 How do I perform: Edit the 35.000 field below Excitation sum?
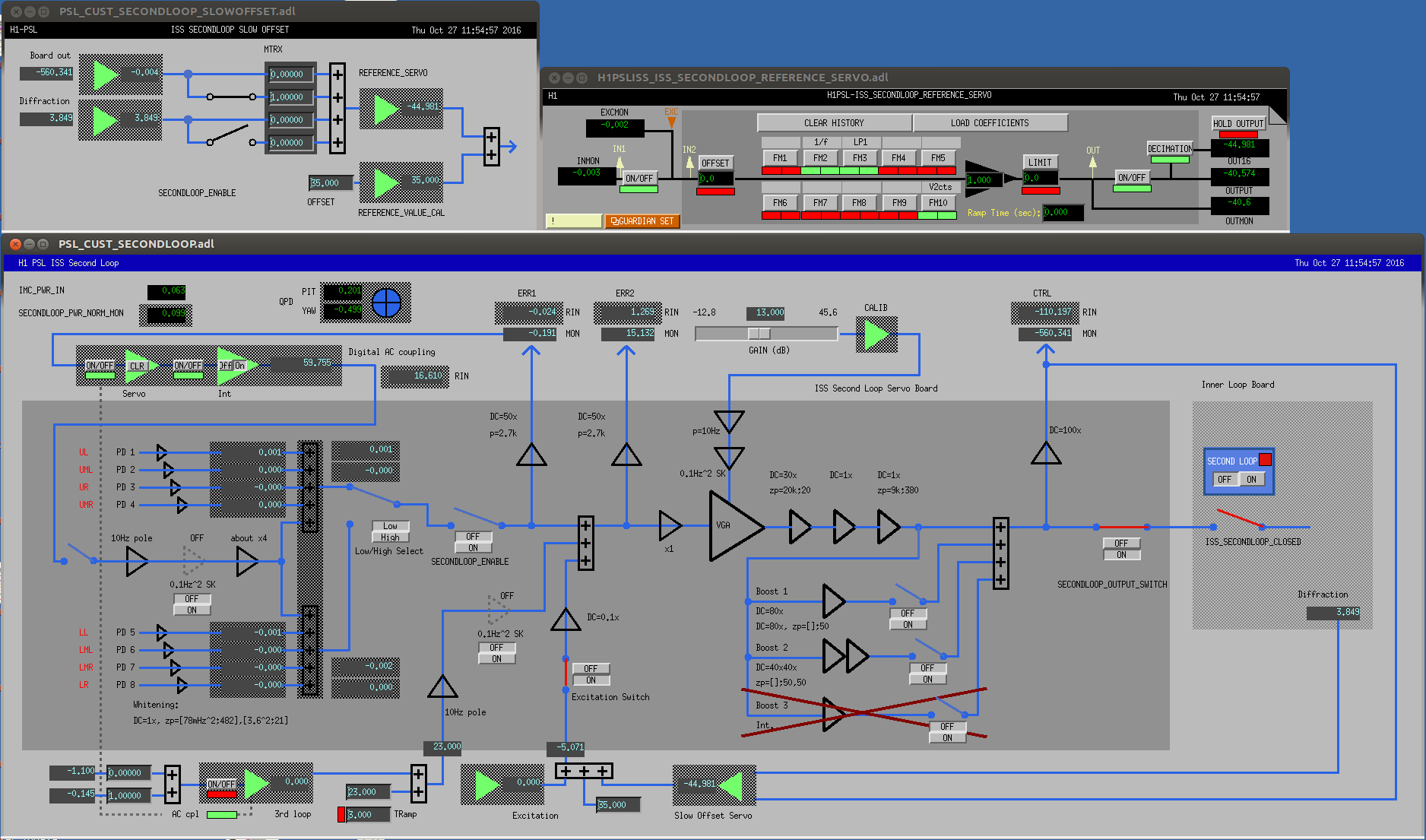[619, 805]
